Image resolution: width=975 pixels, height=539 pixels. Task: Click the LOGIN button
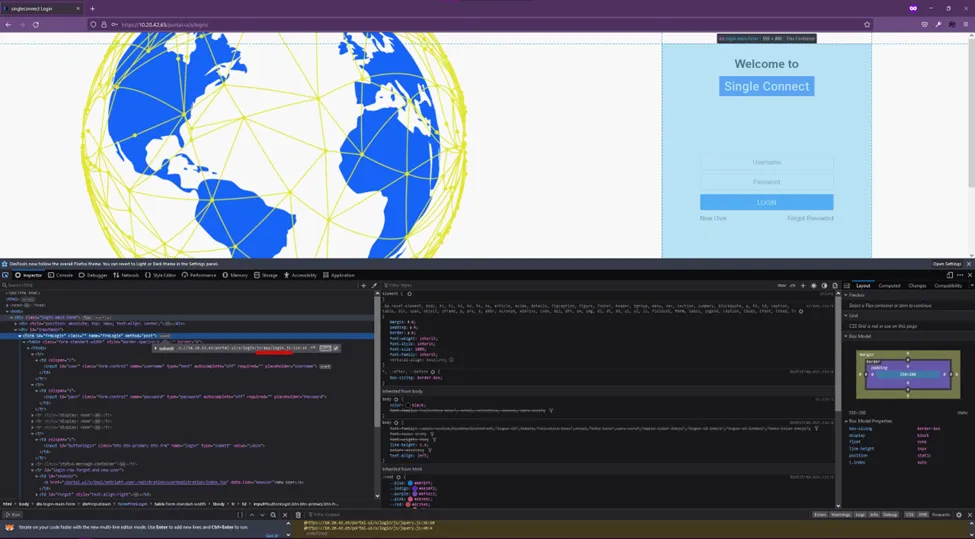(x=766, y=202)
